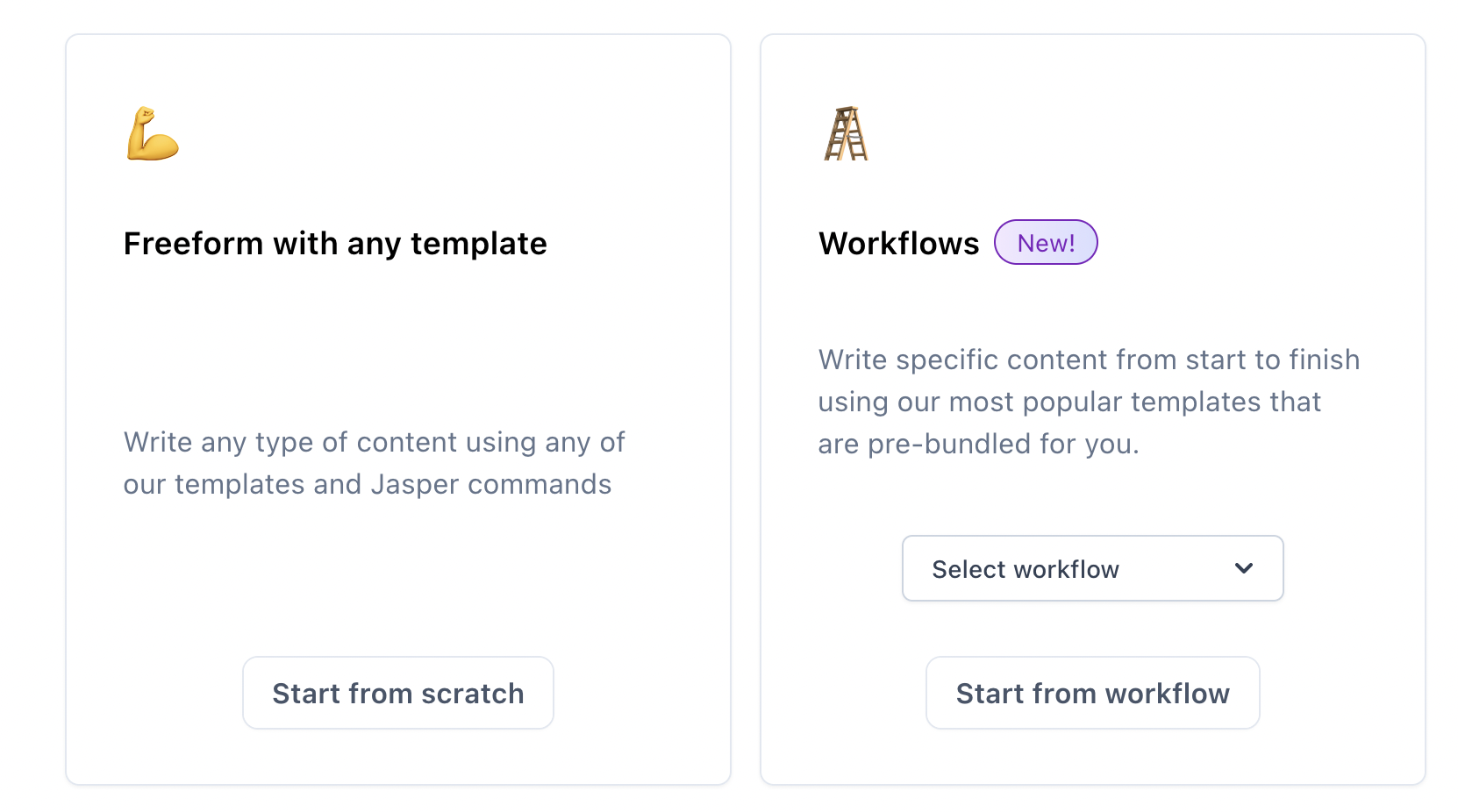Click the New! badge beside Workflows

coord(1046,242)
